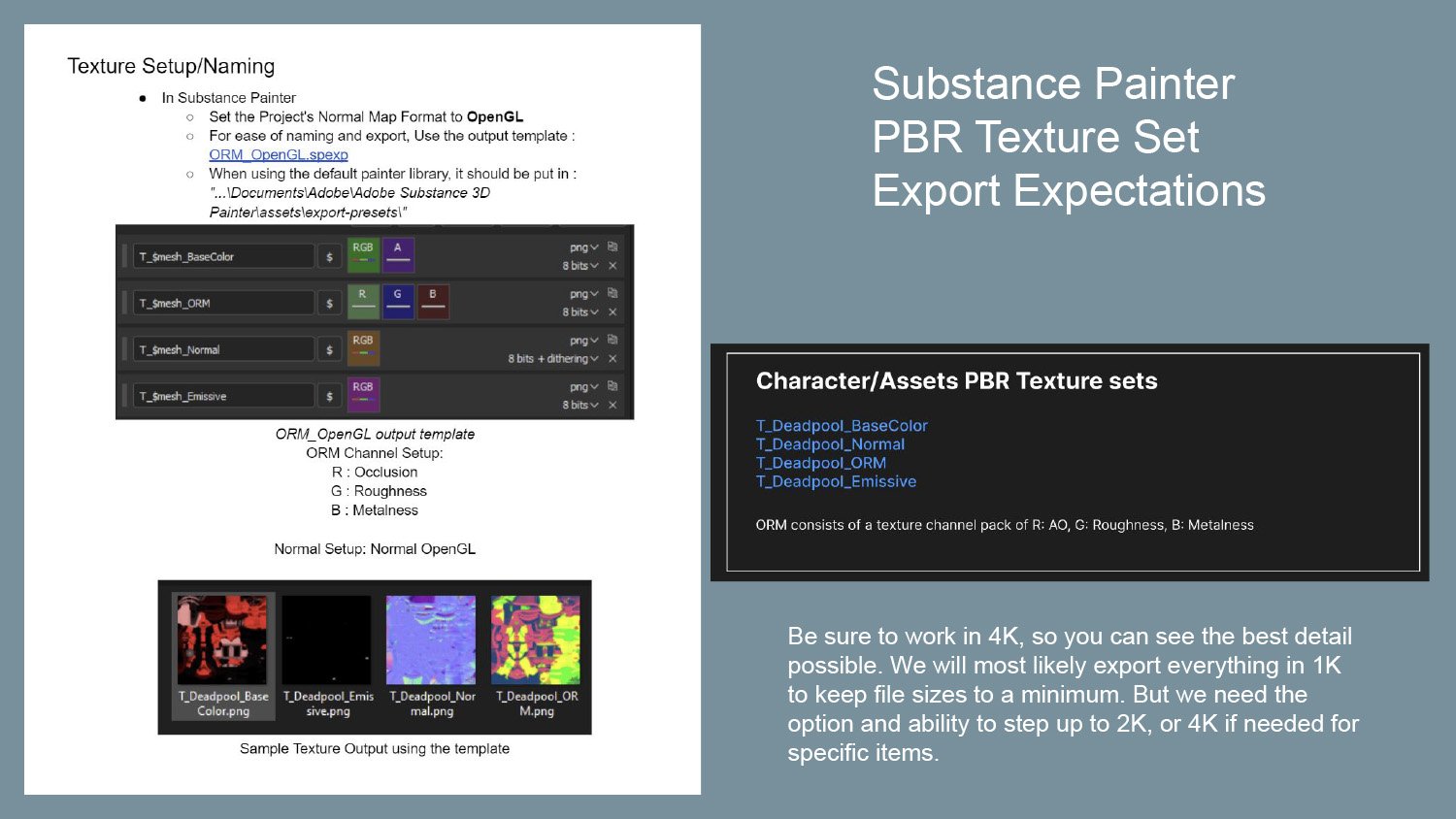Click the $ pattern token button beside T_$mesh_Emissive

(330, 395)
